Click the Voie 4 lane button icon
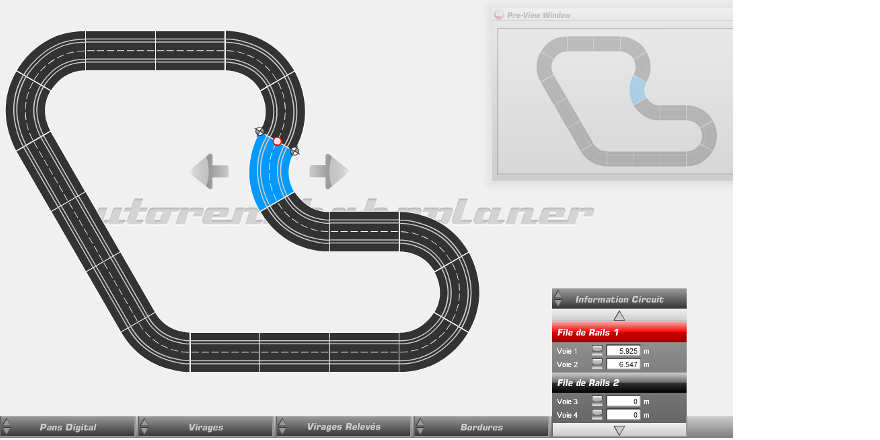Viewport: 880px width, 440px height. (x=597, y=414)
